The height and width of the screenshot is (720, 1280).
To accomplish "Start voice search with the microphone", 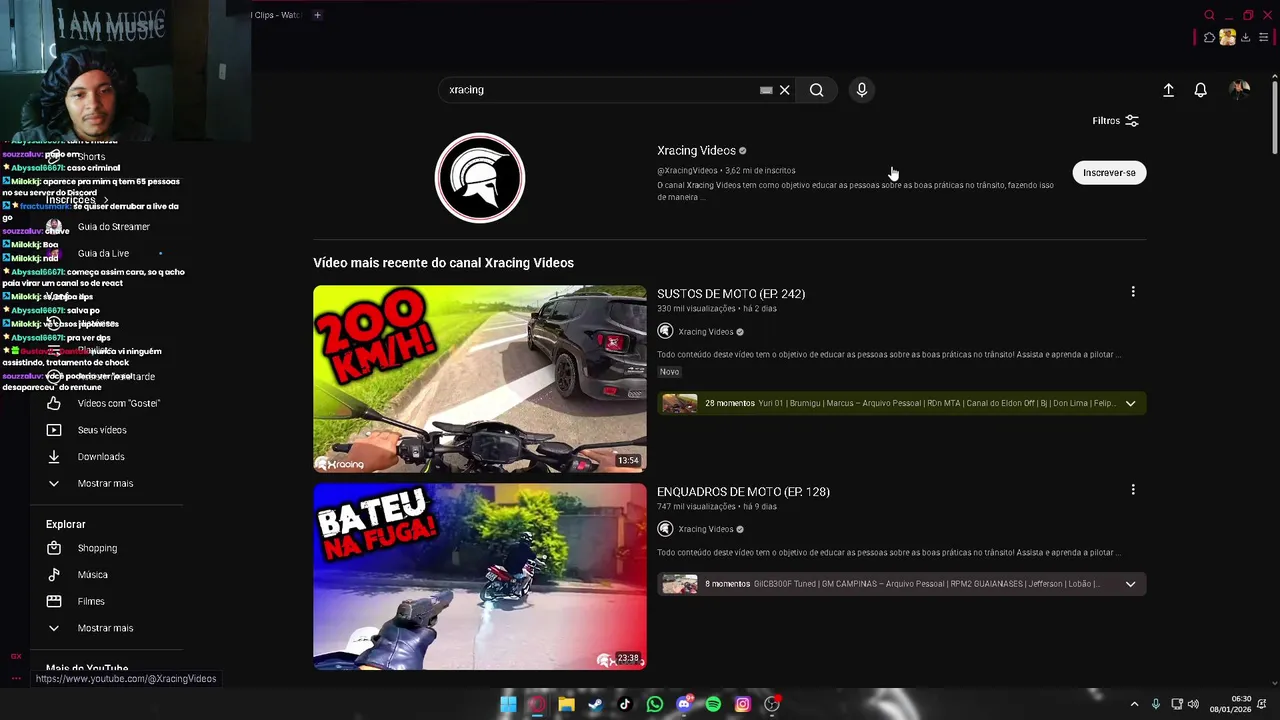I will (x=862, y=90).
